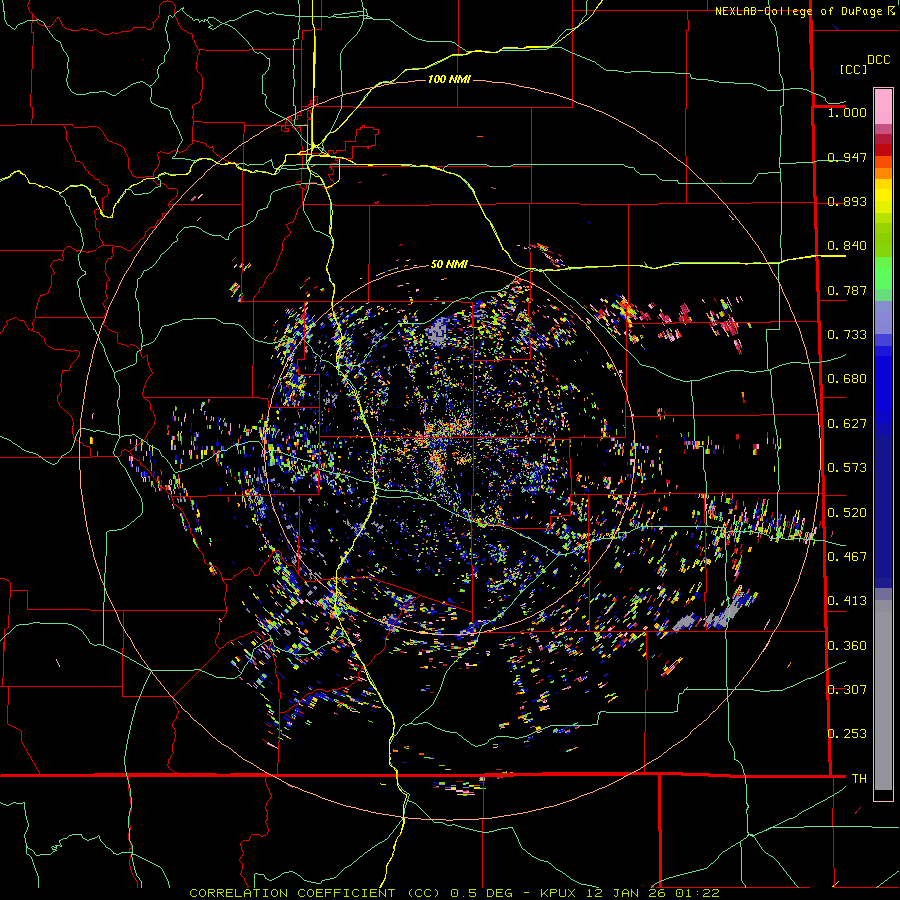Image resolution: width=900 pixels, height=900 pixels.
Task: Click the TH threshold label on the scale
Action: [x=859, y=779]
